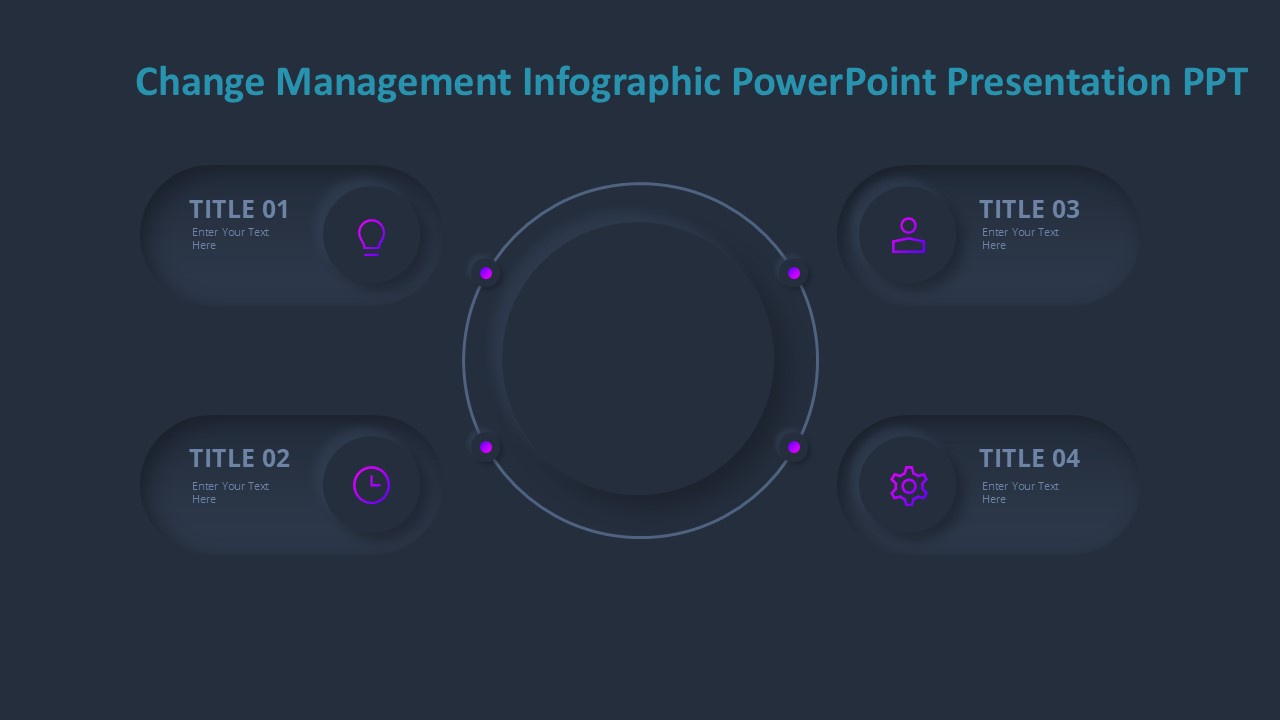The height and width of the screenshot is (720, 1280).
Task: Click 'Enter Your Text Here' under Title 04
Action: (1020, 492)
